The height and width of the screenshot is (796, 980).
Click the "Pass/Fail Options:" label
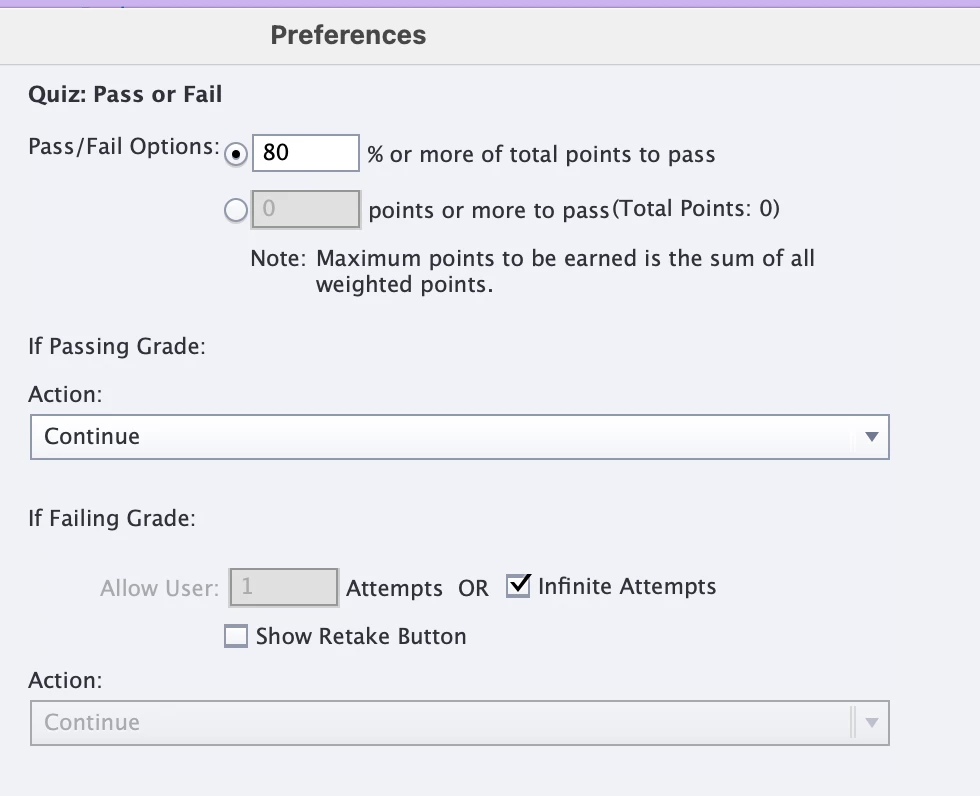[x=124, y=146]
